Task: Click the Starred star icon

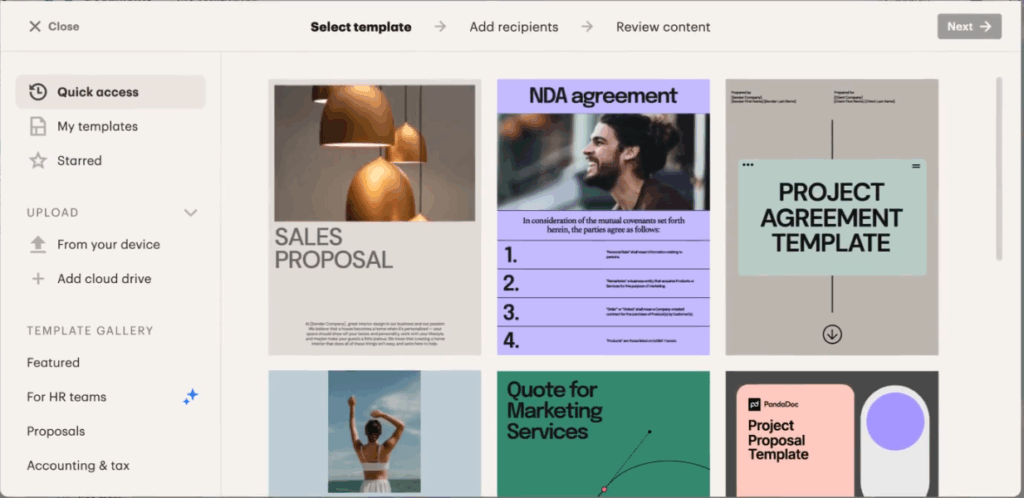Action: tap(38, 161)
